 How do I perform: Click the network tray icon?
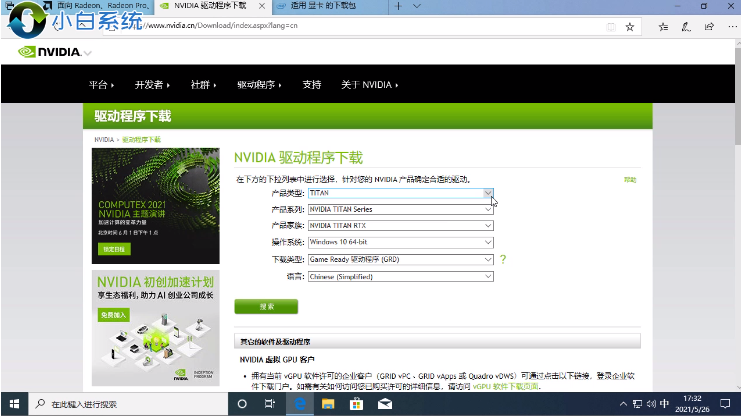(x=638, y=404)
